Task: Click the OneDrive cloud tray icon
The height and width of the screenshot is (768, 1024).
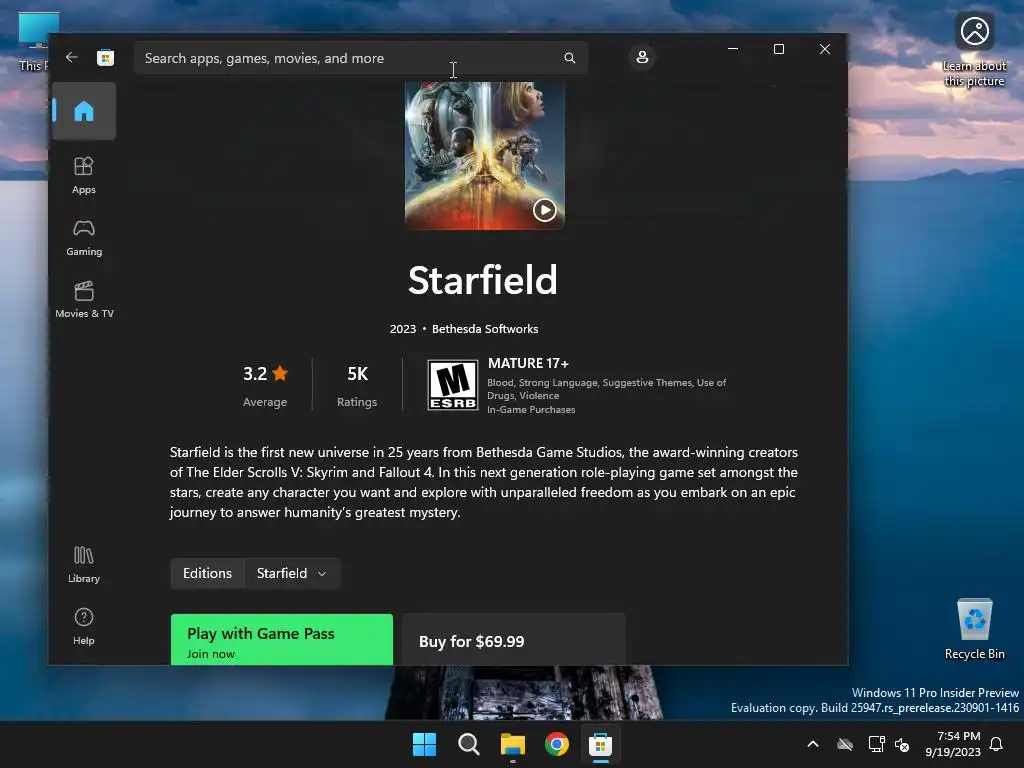Action: [x=845, y=744]
